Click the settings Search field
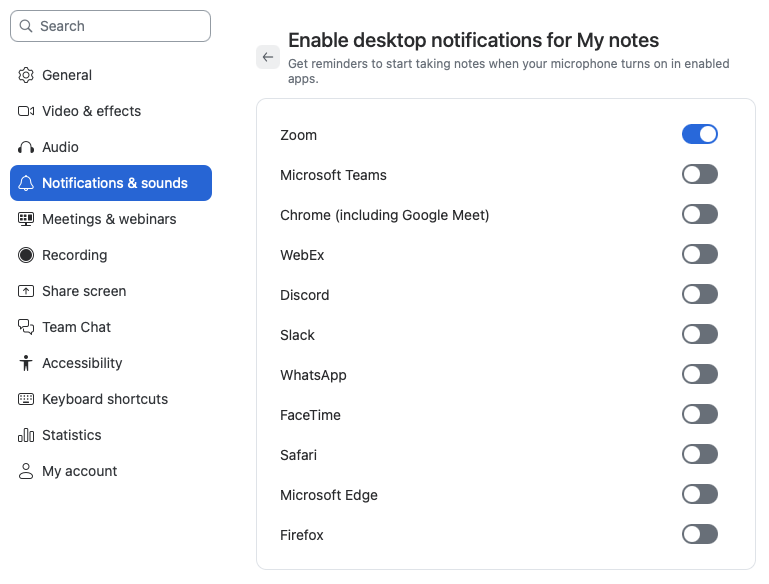The width and height of the screenshot is (769, 584). click(110, 26)
